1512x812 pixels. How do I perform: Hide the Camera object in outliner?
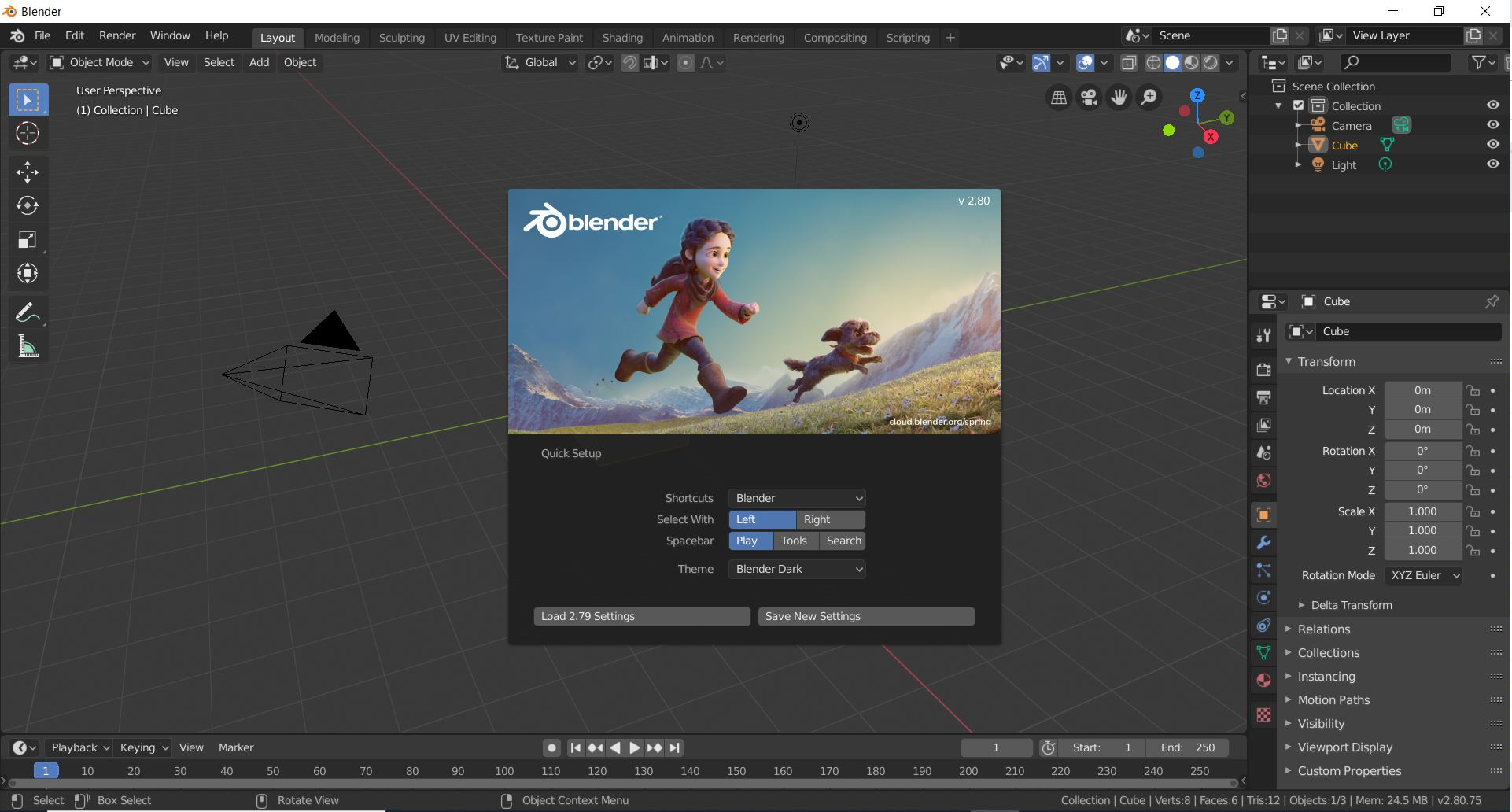1492,125
